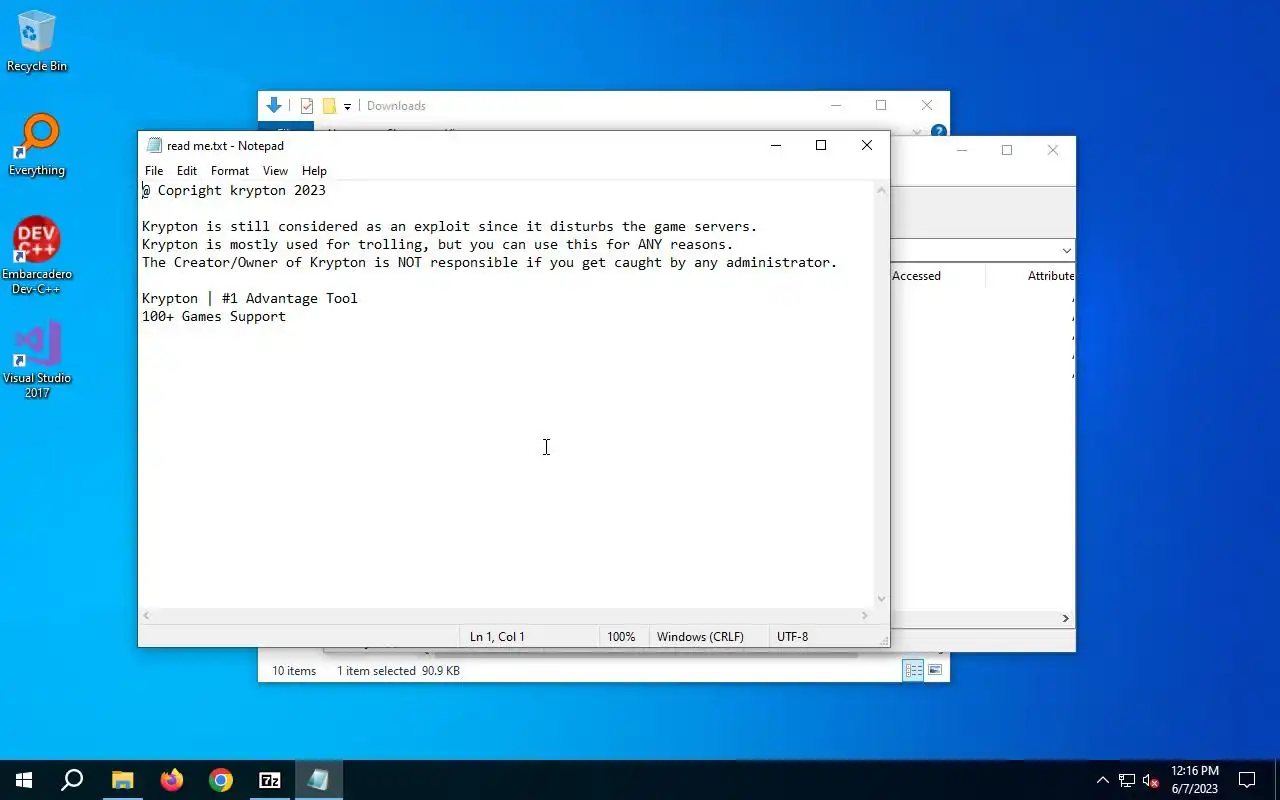Click the Accessed column header in rear window
Viewport: 1280px width, 800px height.
click(x=916, y=276)
